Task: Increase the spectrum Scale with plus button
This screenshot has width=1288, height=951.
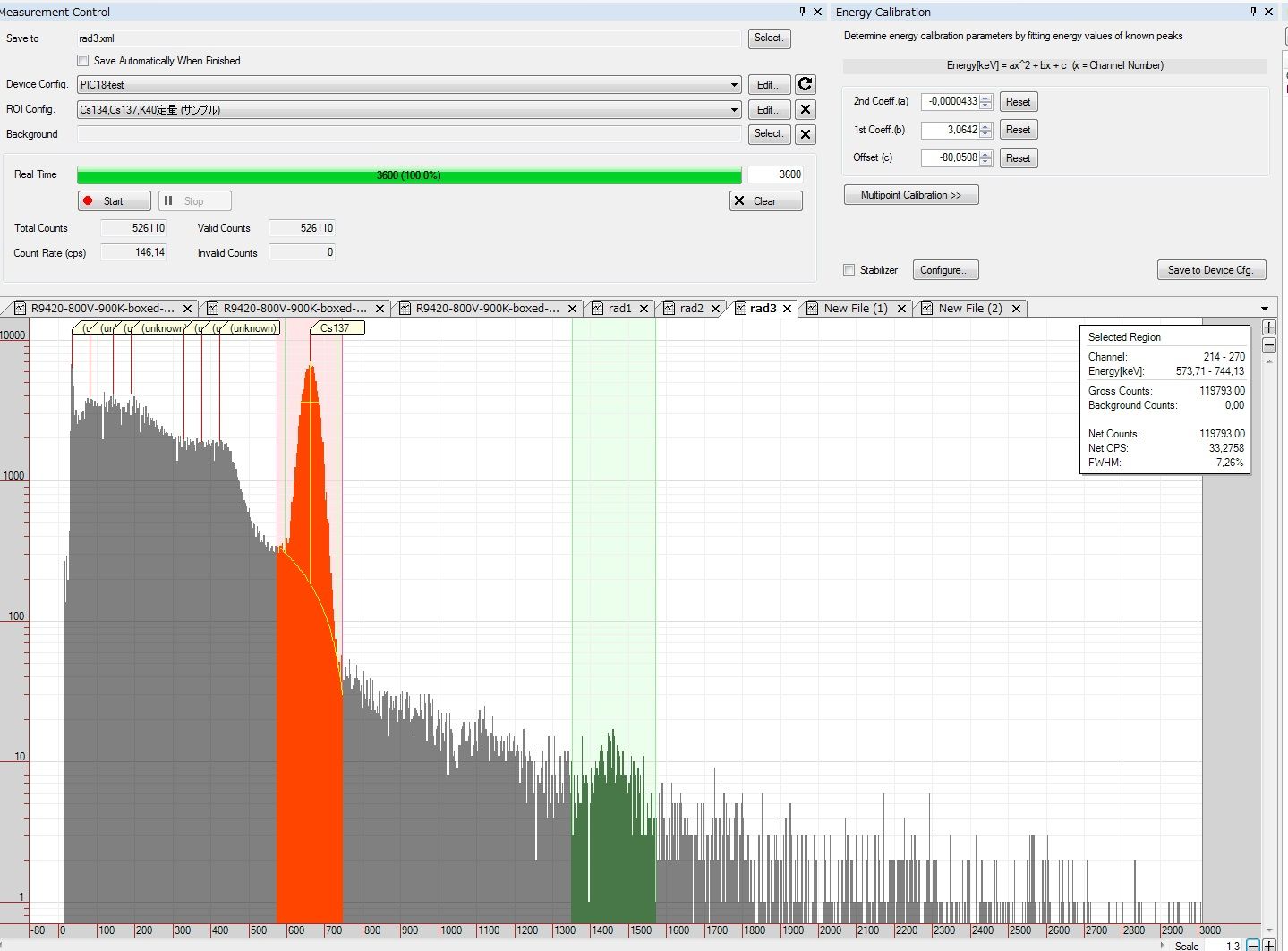Action: (x=1270, y=945)
